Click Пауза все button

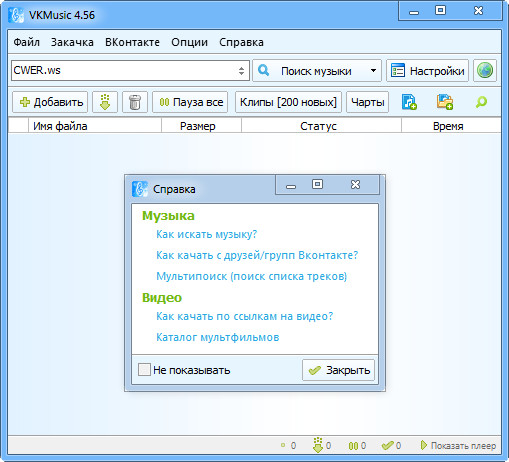click(190, 102)
